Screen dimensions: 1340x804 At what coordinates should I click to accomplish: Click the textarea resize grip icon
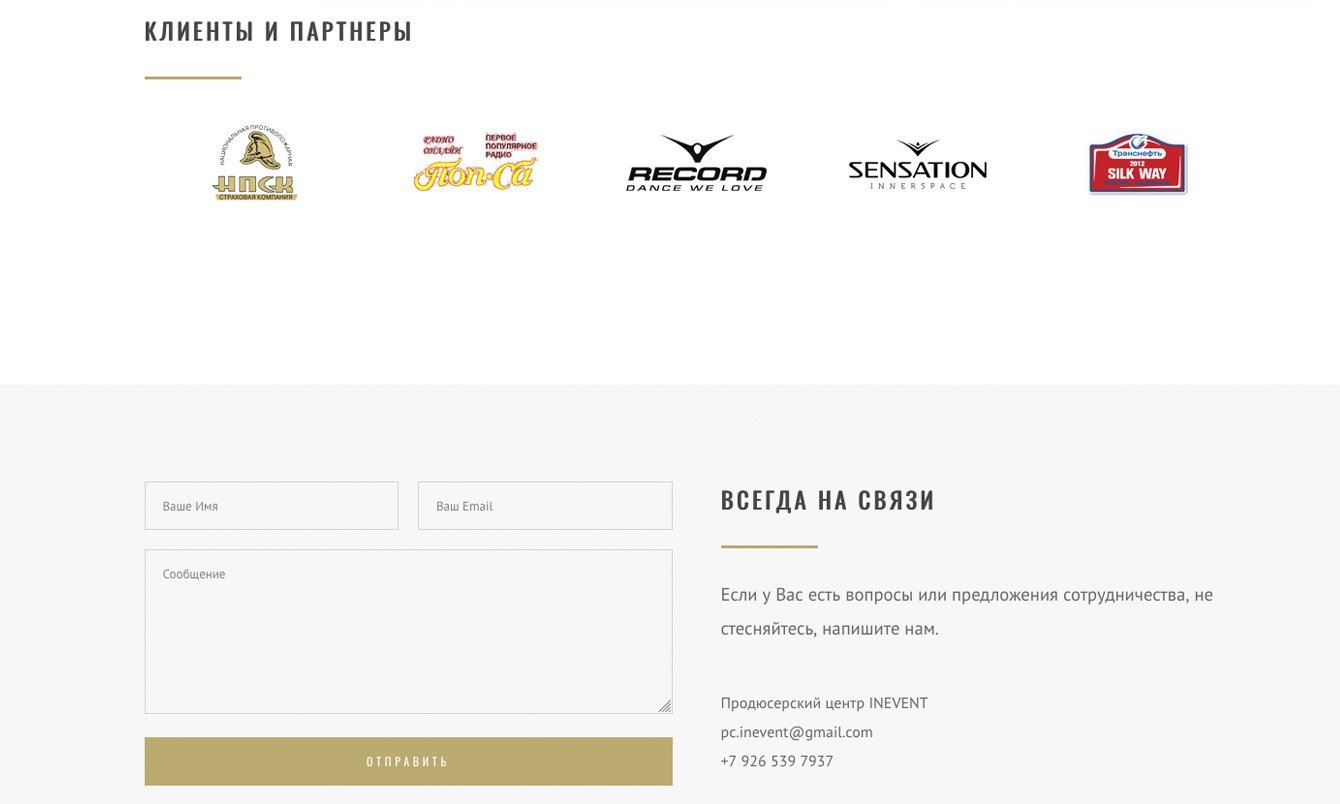coord(665,706)
